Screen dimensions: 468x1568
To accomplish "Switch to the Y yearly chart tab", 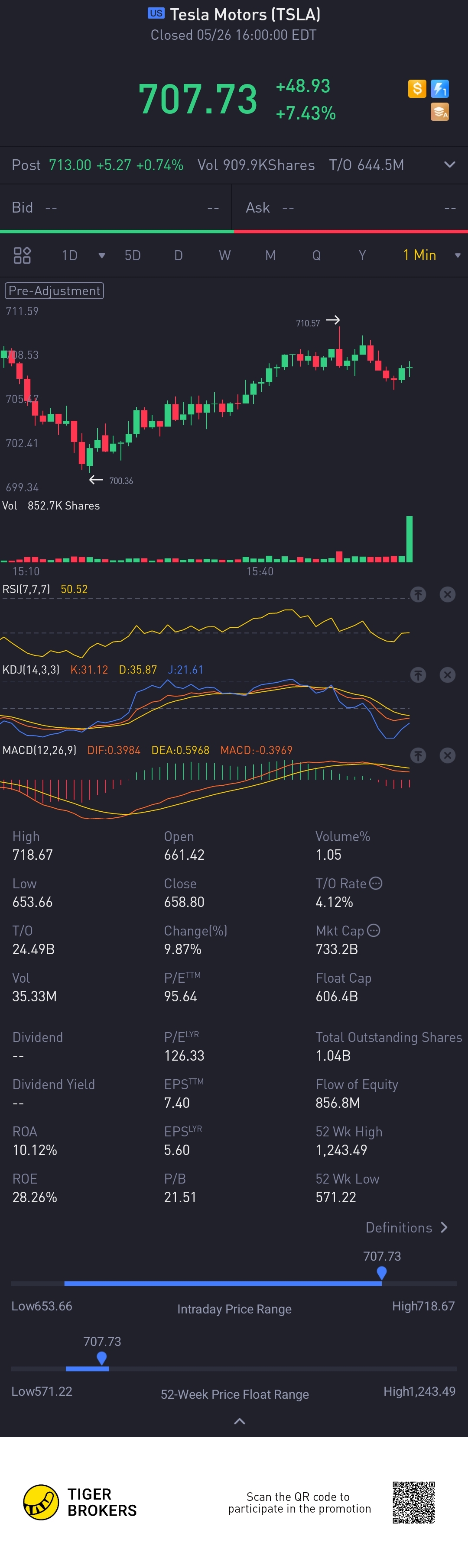I will pos(362,255).
